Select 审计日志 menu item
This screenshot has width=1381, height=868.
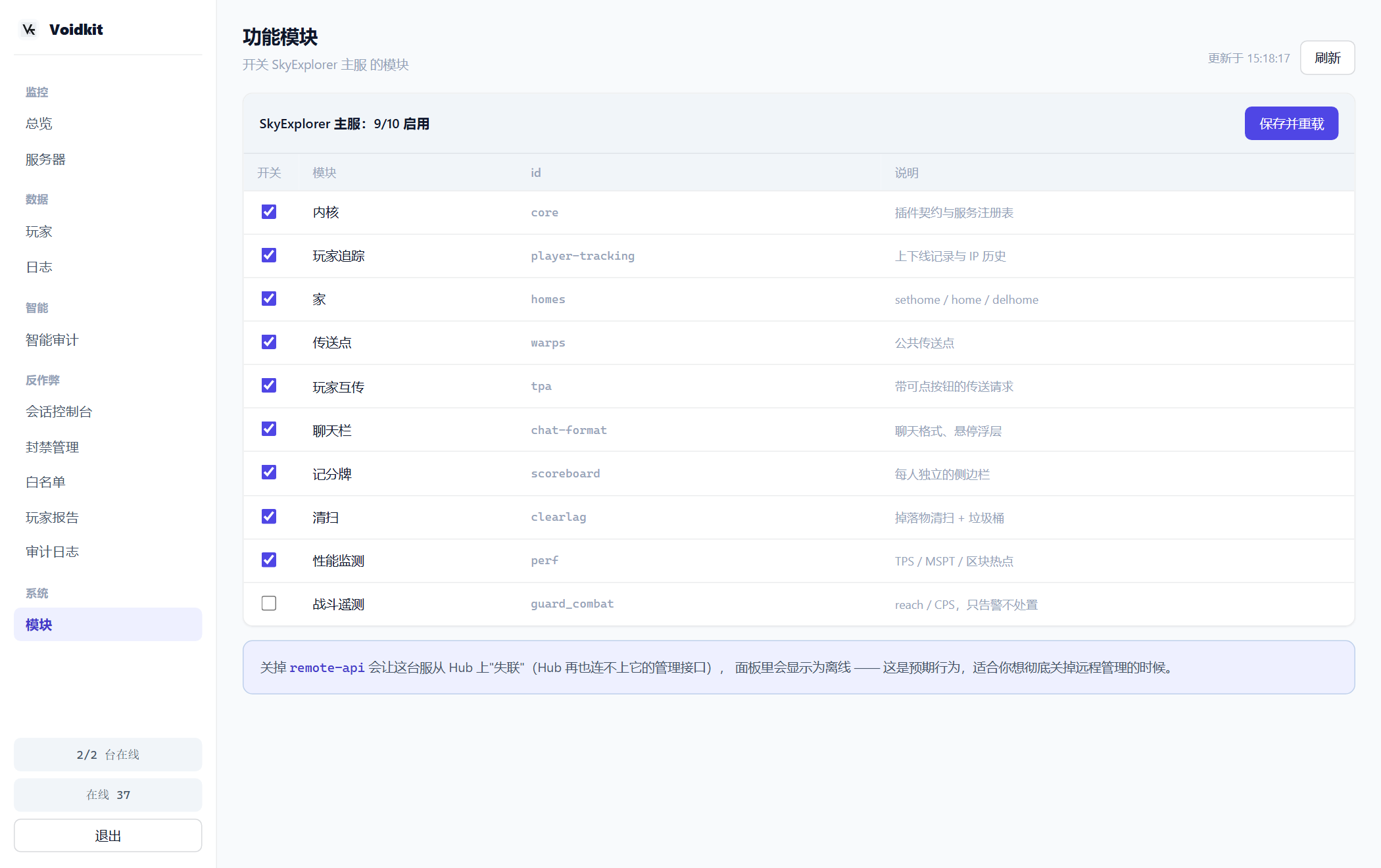[x=108, y=552]
